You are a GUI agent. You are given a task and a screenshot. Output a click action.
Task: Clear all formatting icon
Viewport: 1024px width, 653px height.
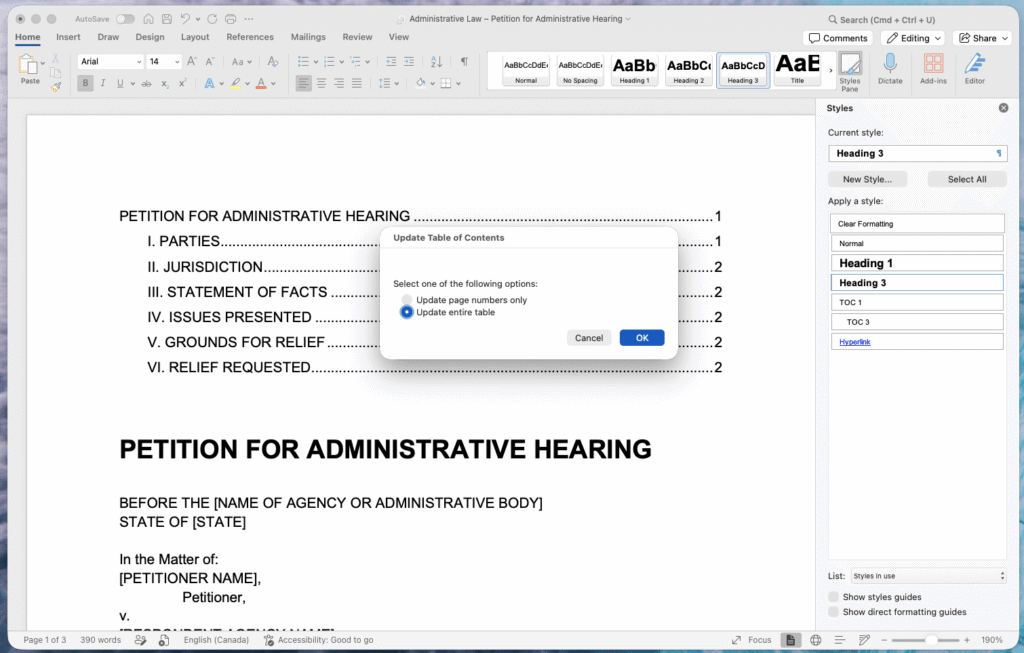273,61
